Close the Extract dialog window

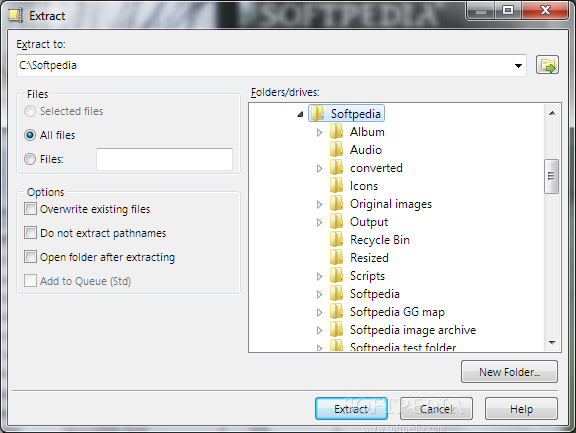point(545,10)
